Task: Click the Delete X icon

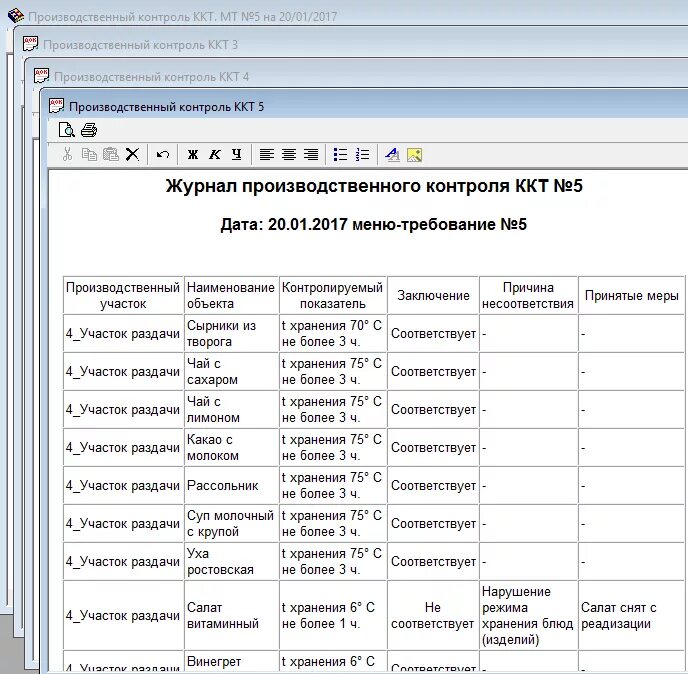Action: click(132, 154)
